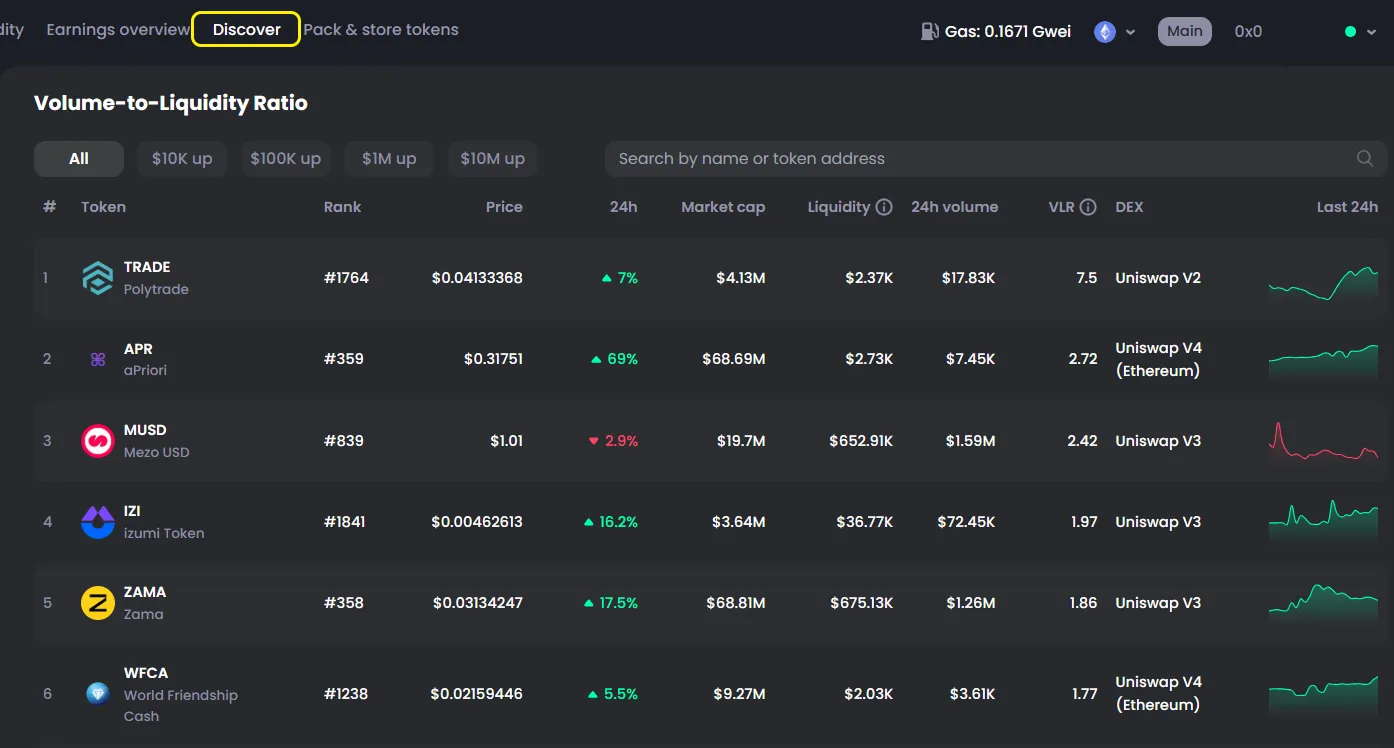
Task: Click rank #1764 in TRADE row
Action: click(x=346, y=278)
